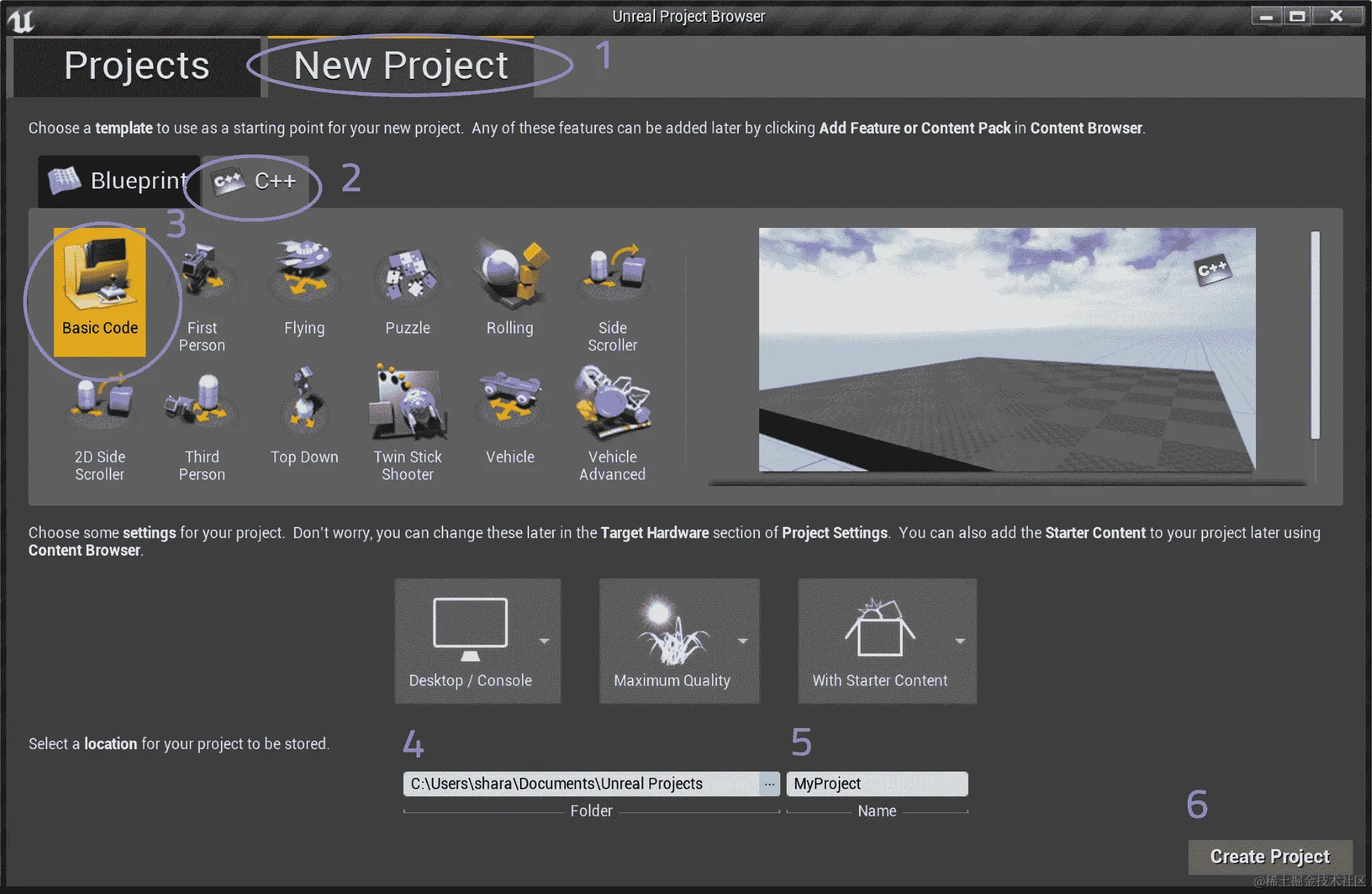Open the Maximum Quality settings dropdown

tap(743, 641)
